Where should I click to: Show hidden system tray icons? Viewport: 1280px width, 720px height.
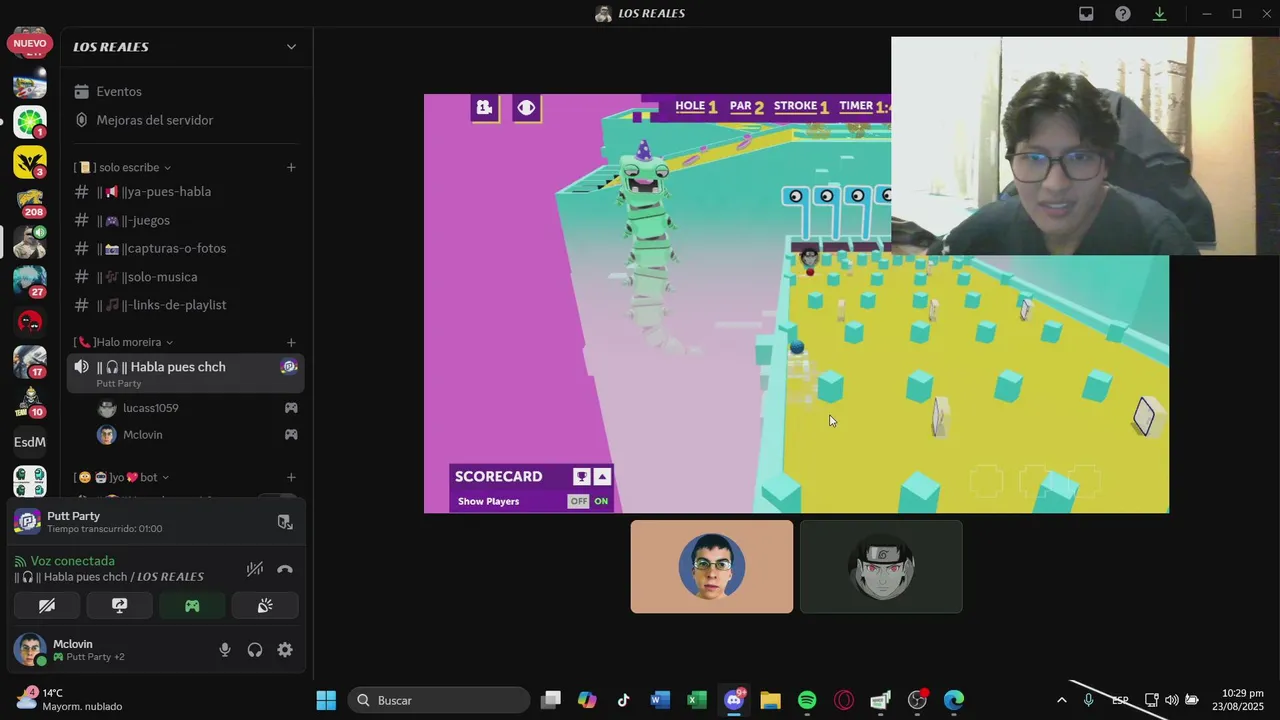tap(1061, 700)
